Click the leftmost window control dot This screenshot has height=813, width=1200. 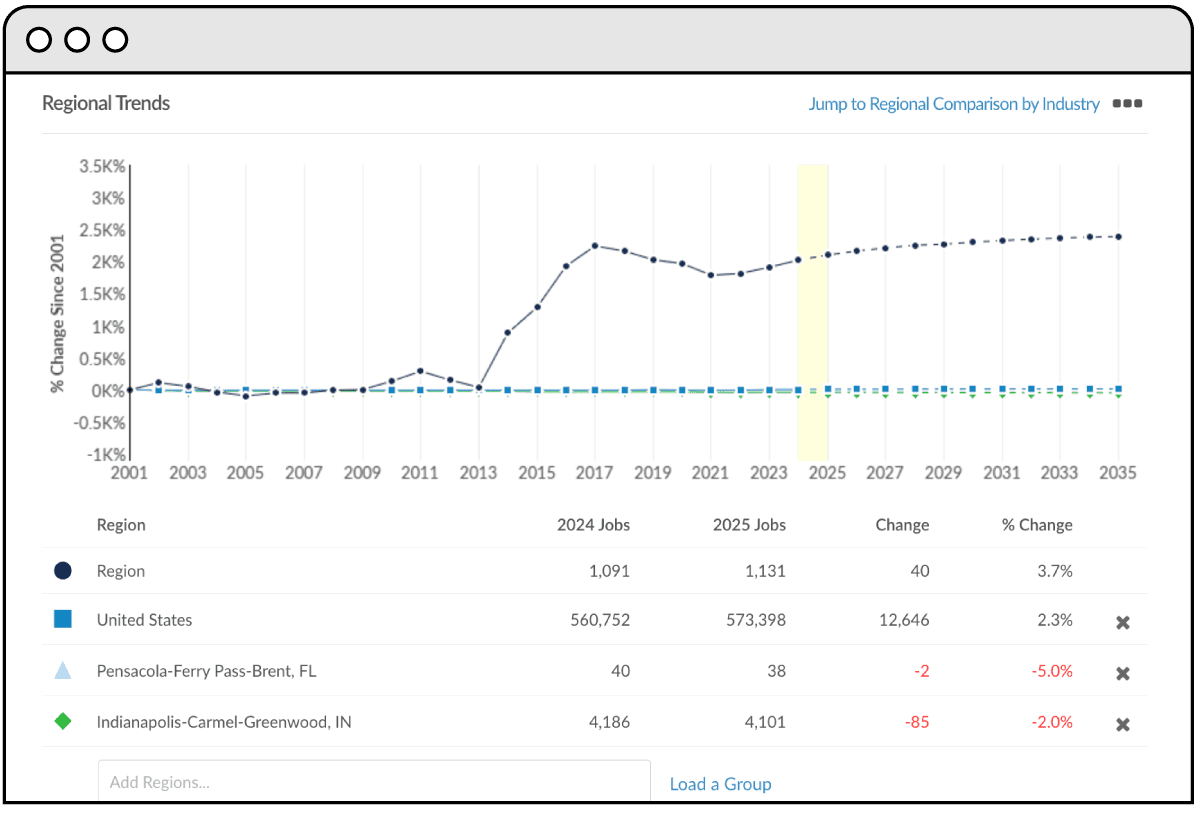click(40, 39)
